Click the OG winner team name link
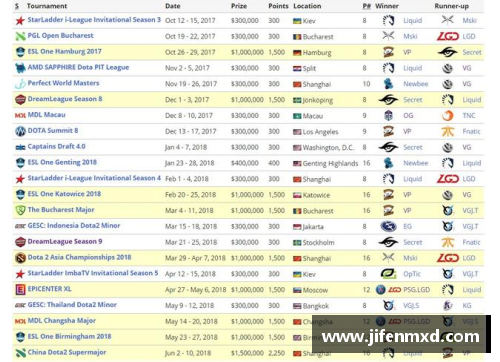 click(408, 116)
